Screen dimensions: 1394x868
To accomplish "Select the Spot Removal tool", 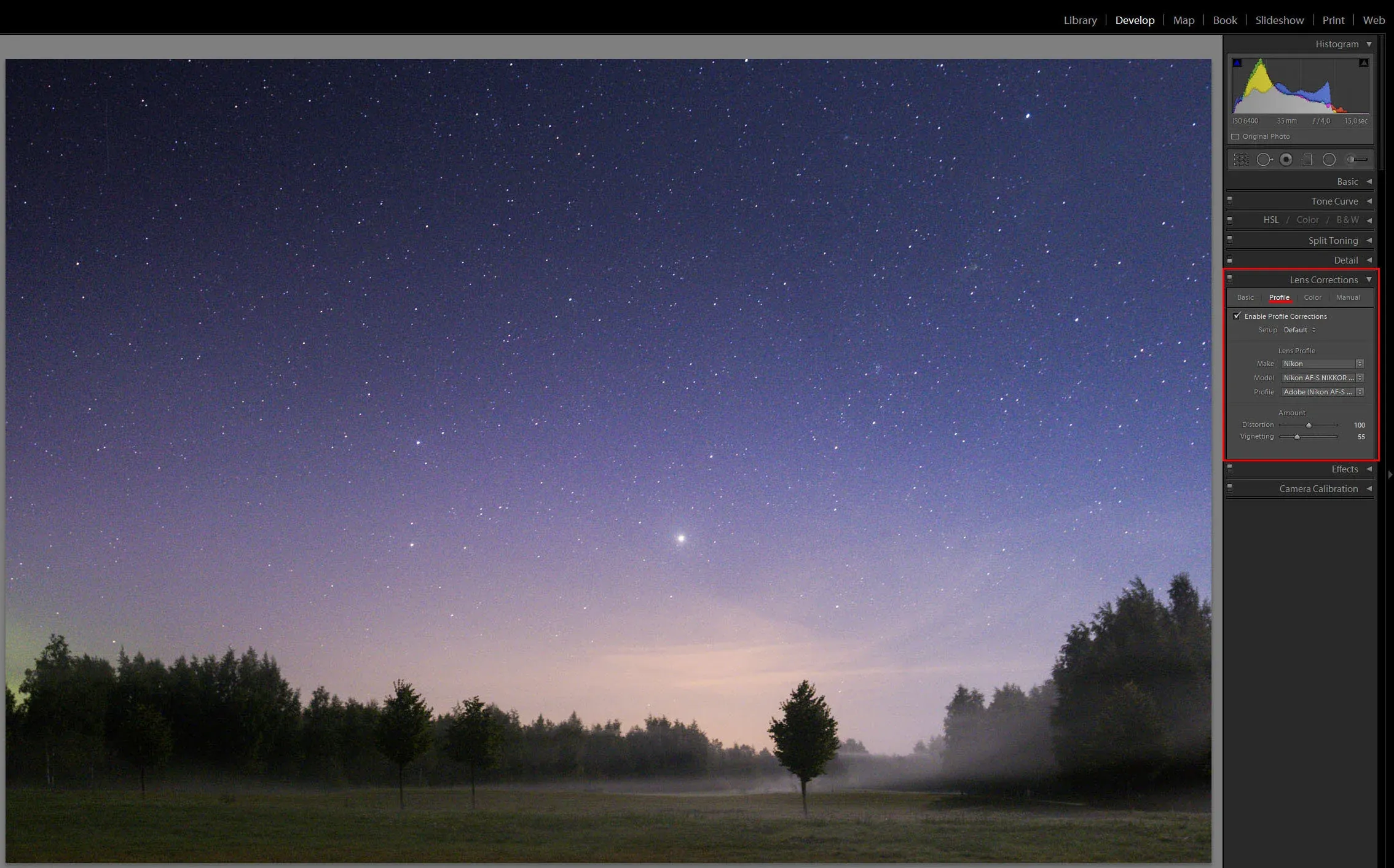I will (1264, 160).
